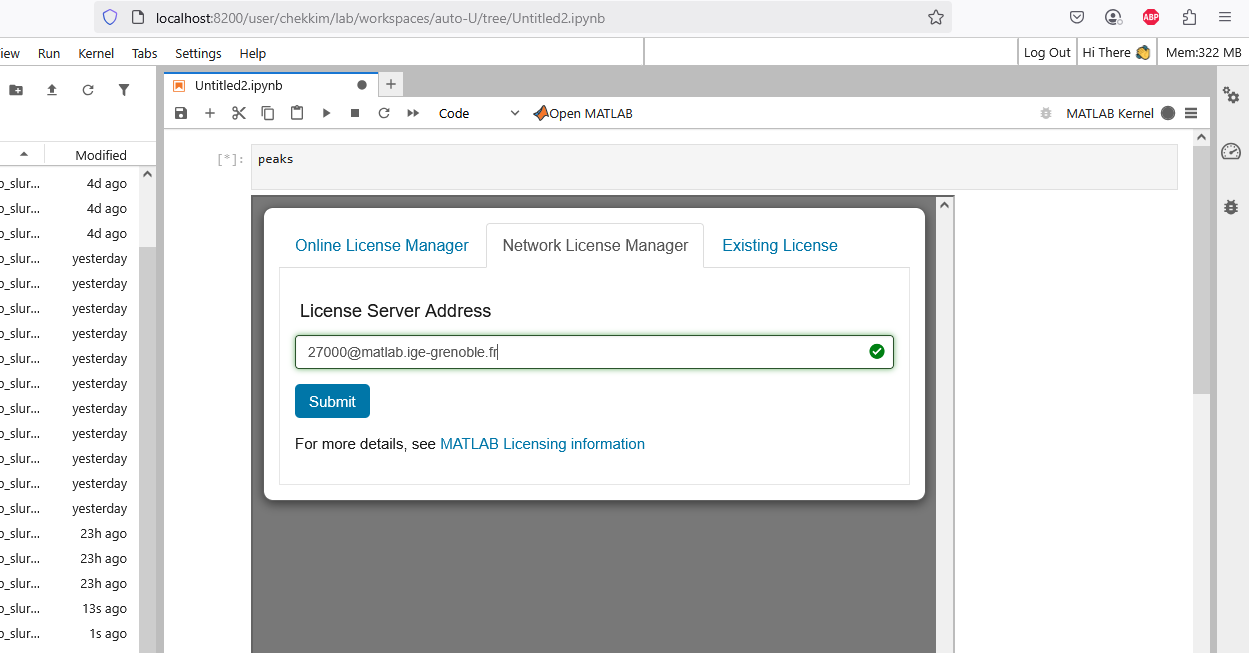Image resolution: width=1249 pixels, height=653 pixels.
Task: Bookmark this page with star icon
Action: coord(935,17)
